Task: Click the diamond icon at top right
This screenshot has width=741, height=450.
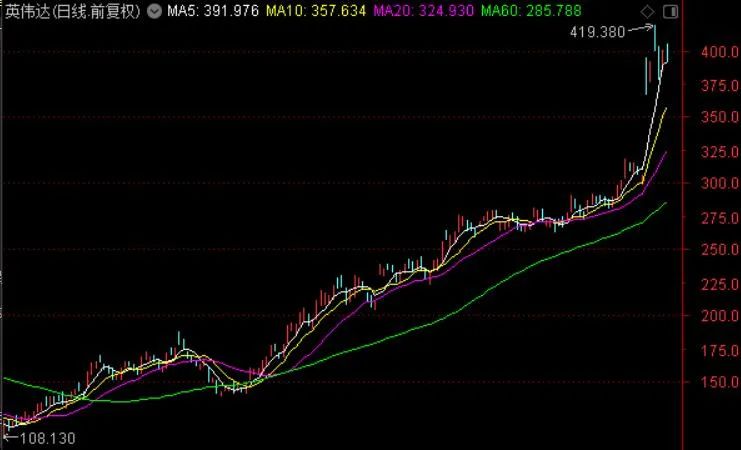Action: point(647,11)
